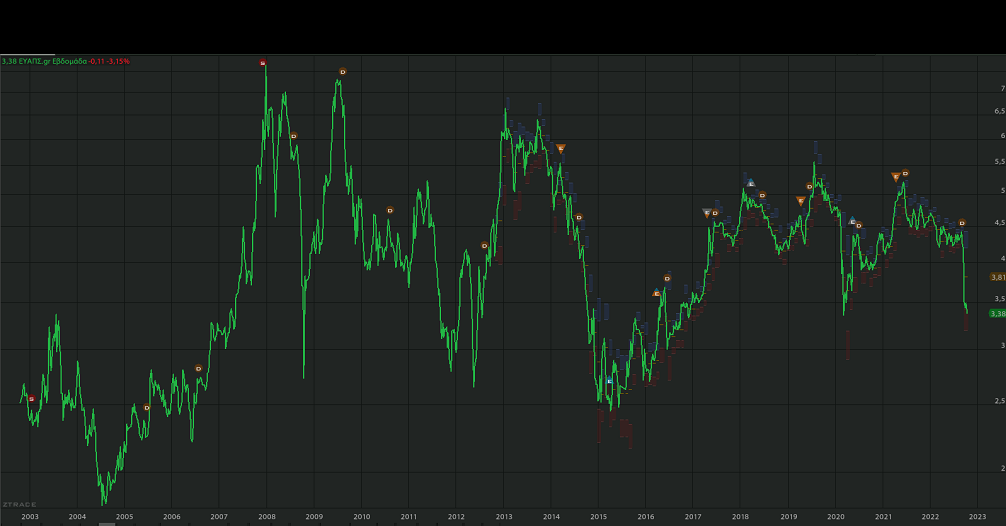Screen dimensions: 1006x526
Task: Click the 4,5 price axis label
Action: pyautogui.click(x=1000, y=223)
